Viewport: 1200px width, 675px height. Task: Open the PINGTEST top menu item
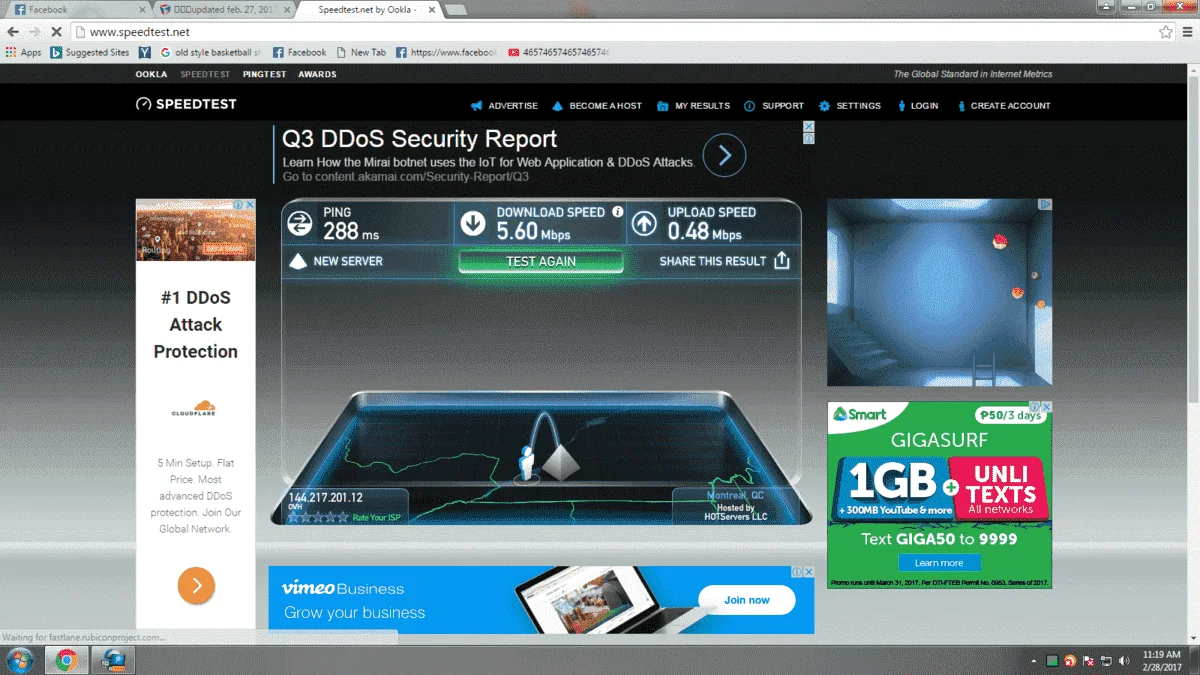[264, 74]
